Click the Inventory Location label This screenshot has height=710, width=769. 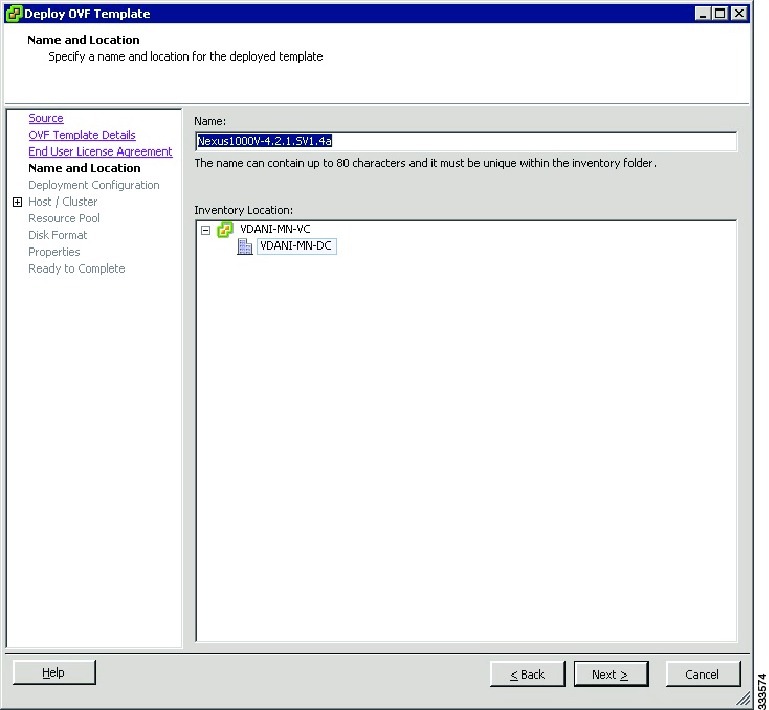pos(244,210)
